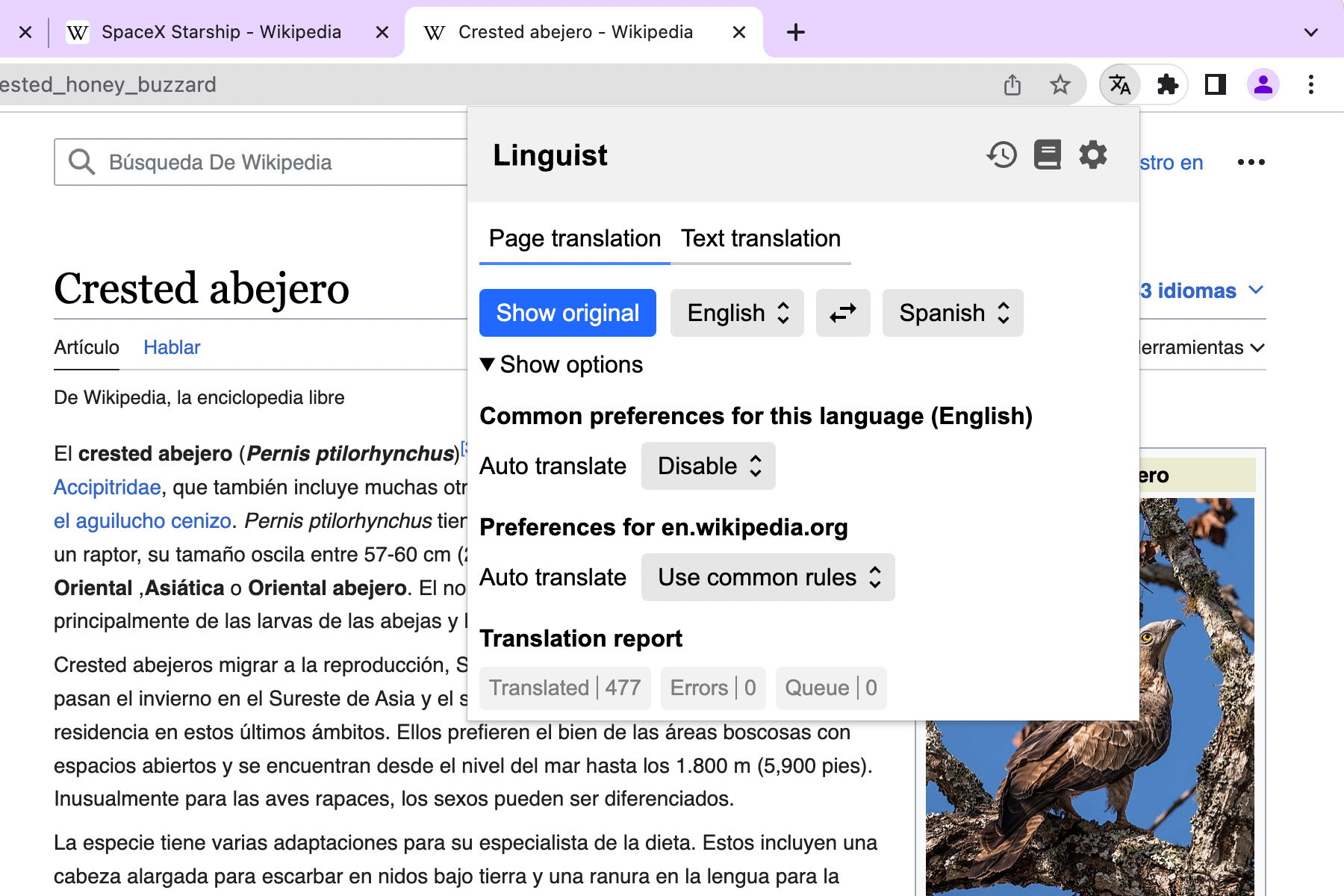Change the source language from English
The height and width of the screenshot is (896, 1344).
736,313
